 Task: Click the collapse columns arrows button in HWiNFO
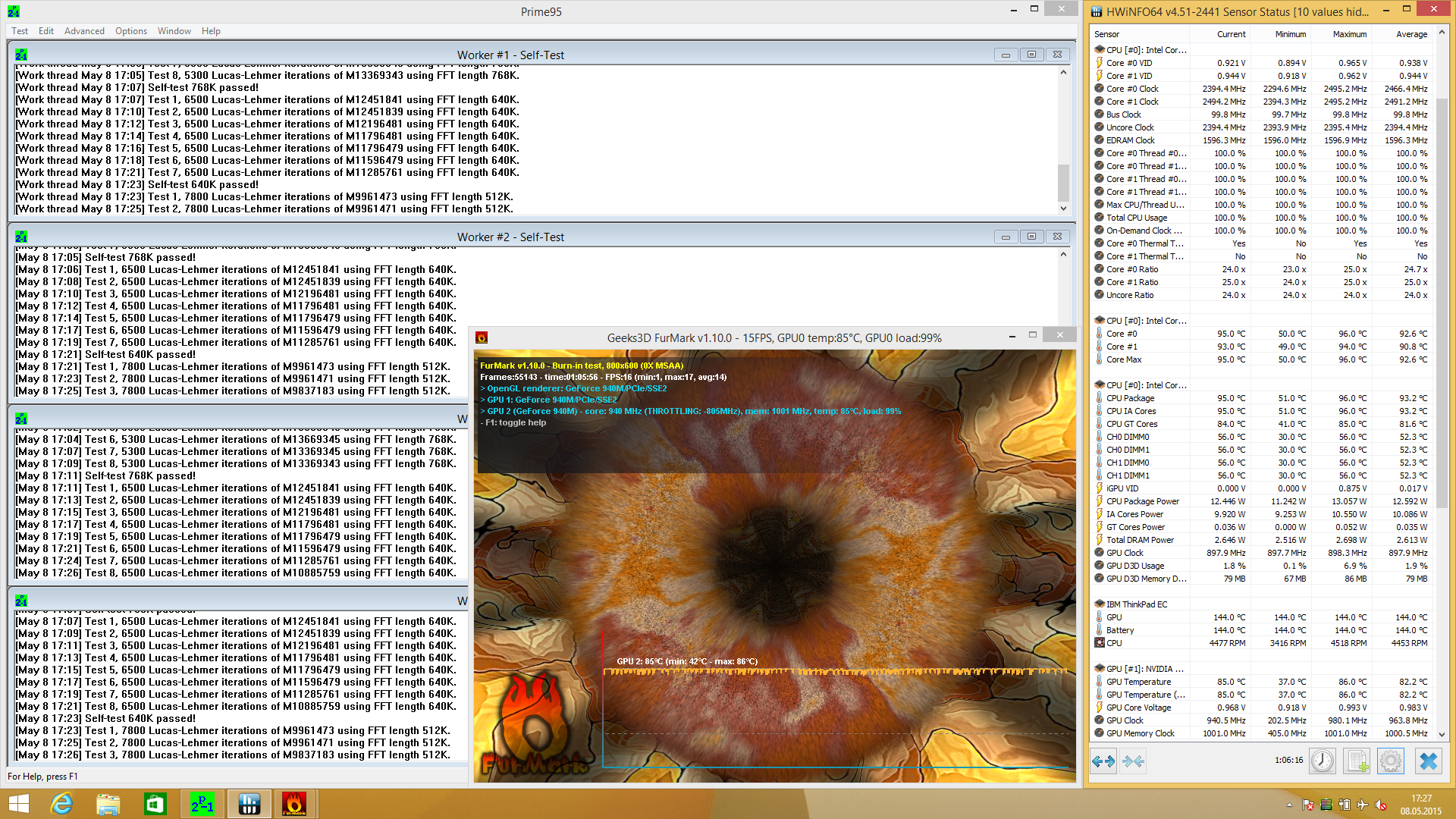point(1133,761)
